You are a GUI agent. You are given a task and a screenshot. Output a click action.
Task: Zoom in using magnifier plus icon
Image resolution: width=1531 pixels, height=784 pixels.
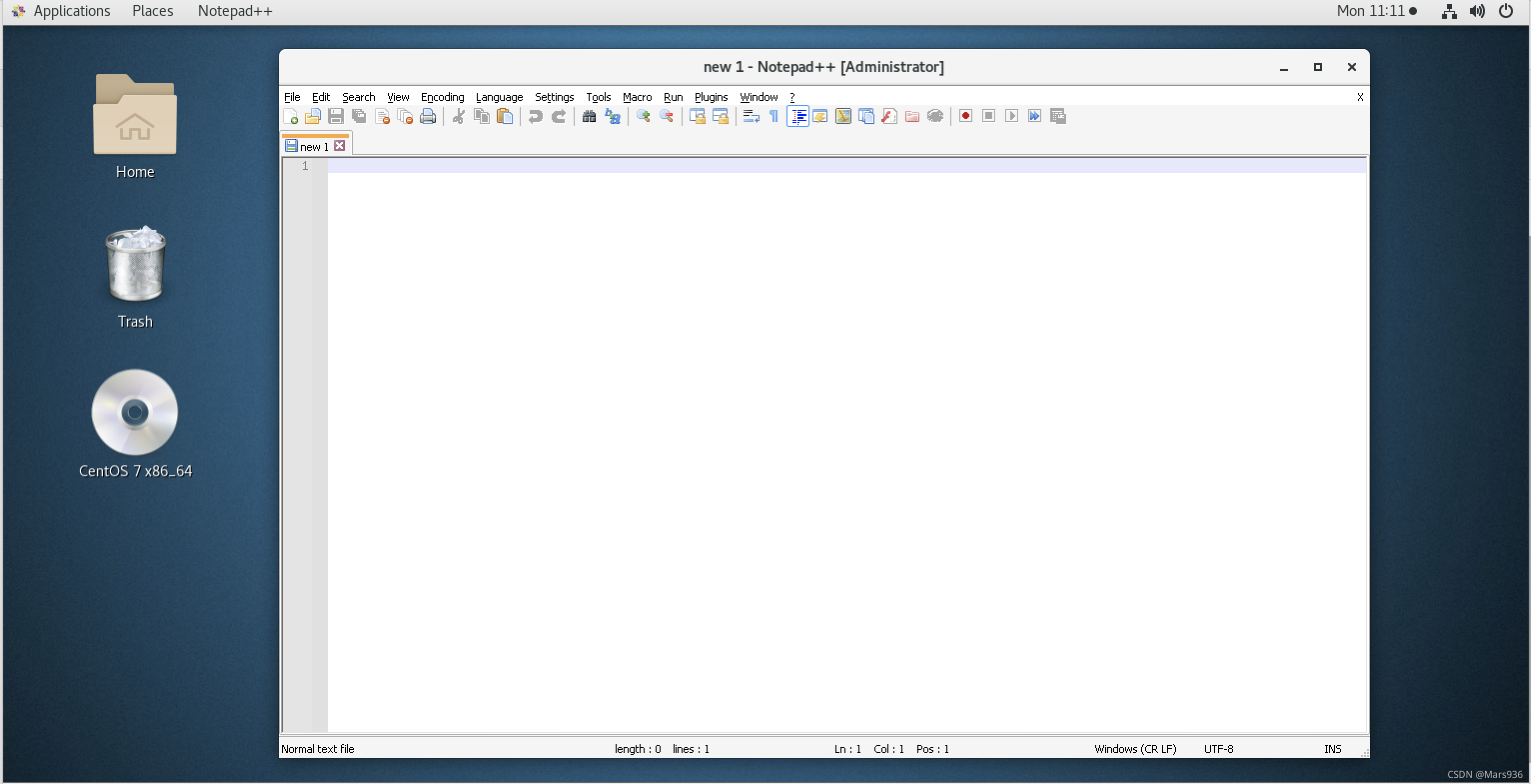point(643,116)
